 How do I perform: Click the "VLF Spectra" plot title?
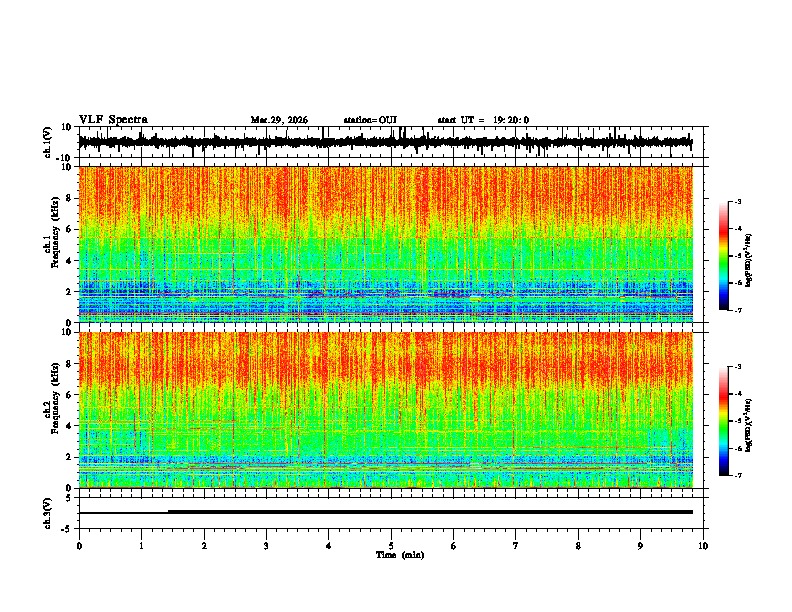(x=113, y=120)
